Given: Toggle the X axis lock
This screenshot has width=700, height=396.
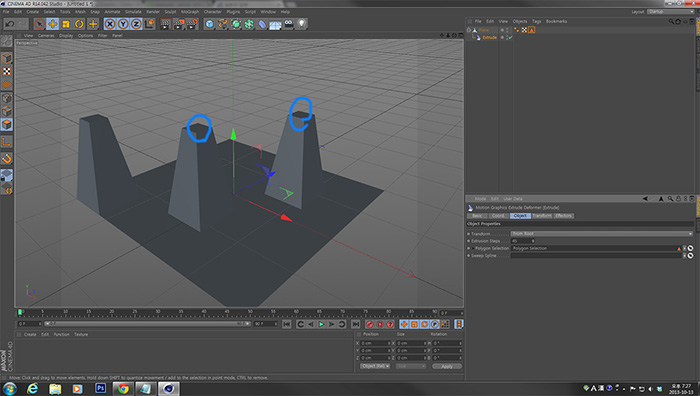Looking at the screenshot, I should click(x=110, y=24).
